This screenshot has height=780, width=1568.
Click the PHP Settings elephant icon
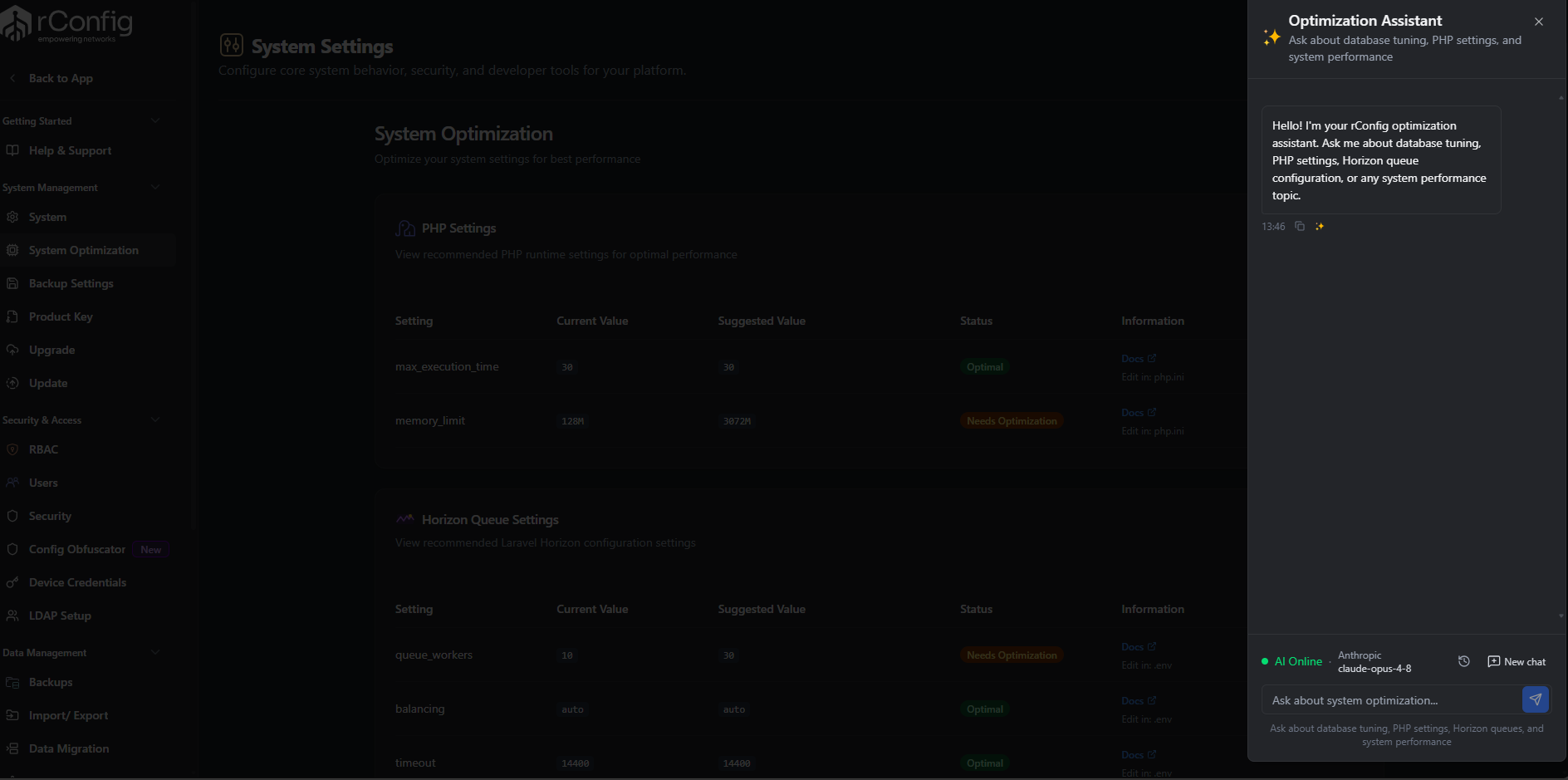click(405, 228)
